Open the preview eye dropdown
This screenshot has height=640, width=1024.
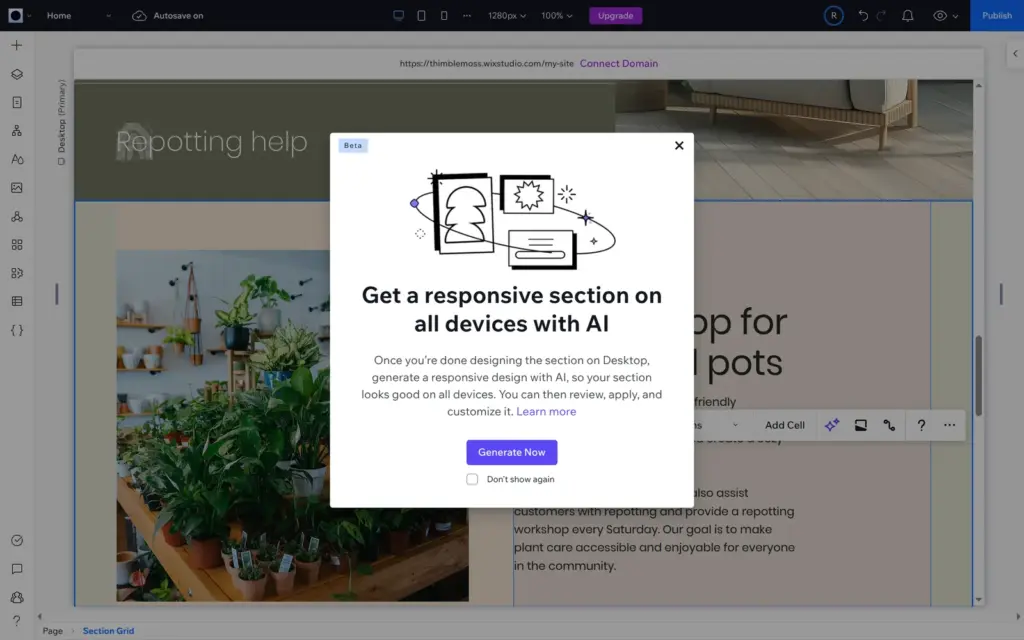[x=945, y=15]
